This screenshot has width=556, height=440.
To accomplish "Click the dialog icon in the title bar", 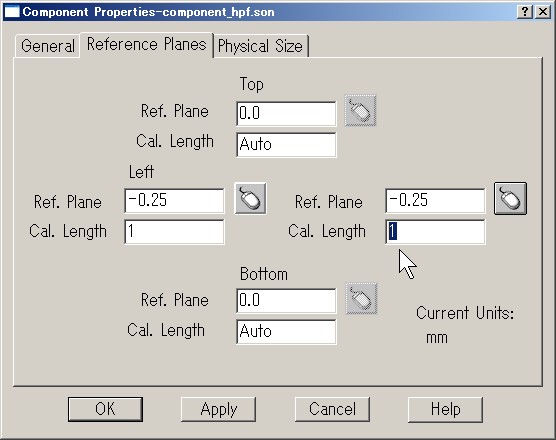I will pyautogui.click(x=11, y=12).
